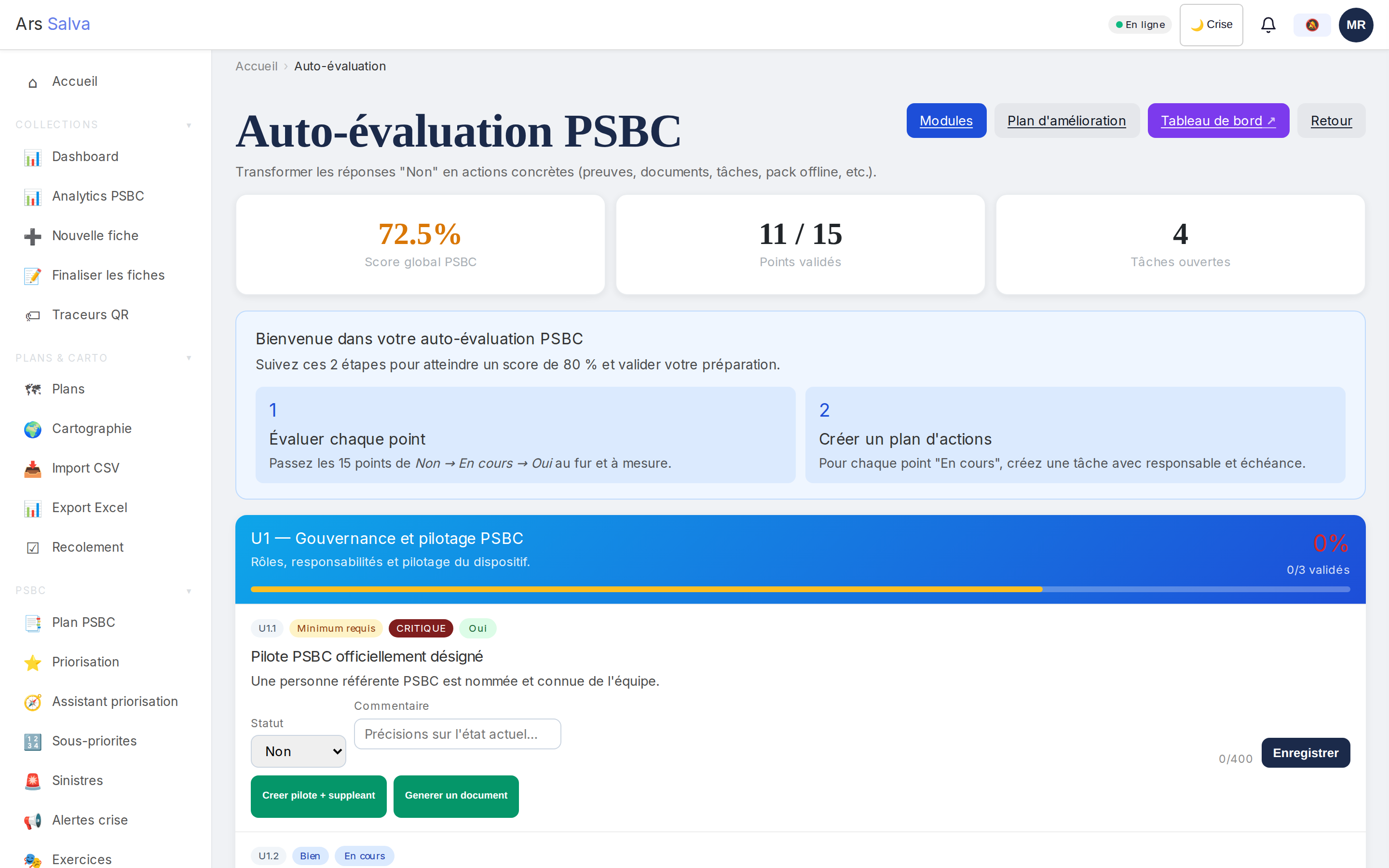Select Nouvelle fiche in the sidebar
1389x868 pixels.
tap(106, 236)
